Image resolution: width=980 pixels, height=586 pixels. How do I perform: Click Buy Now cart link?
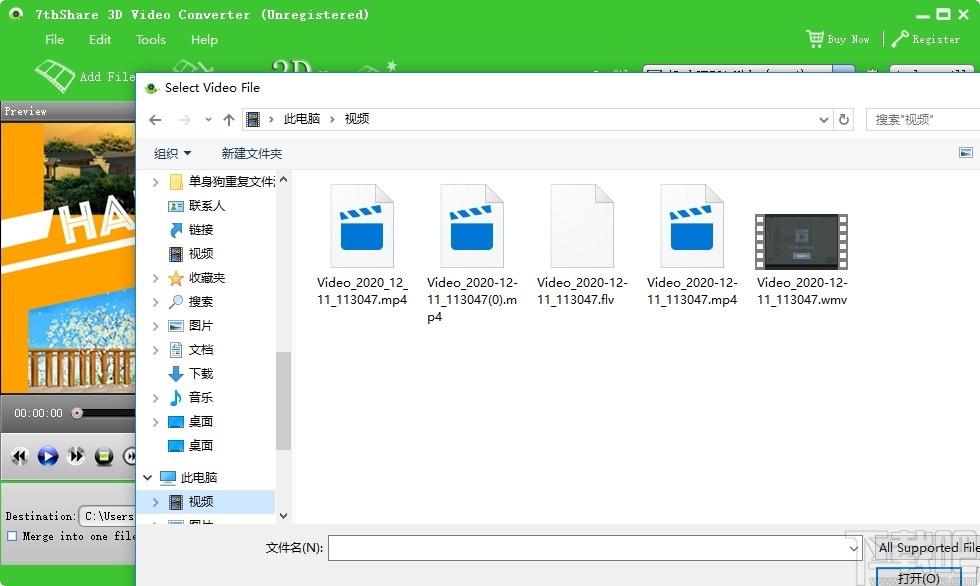pyautogui.click(x=838, y=39)
